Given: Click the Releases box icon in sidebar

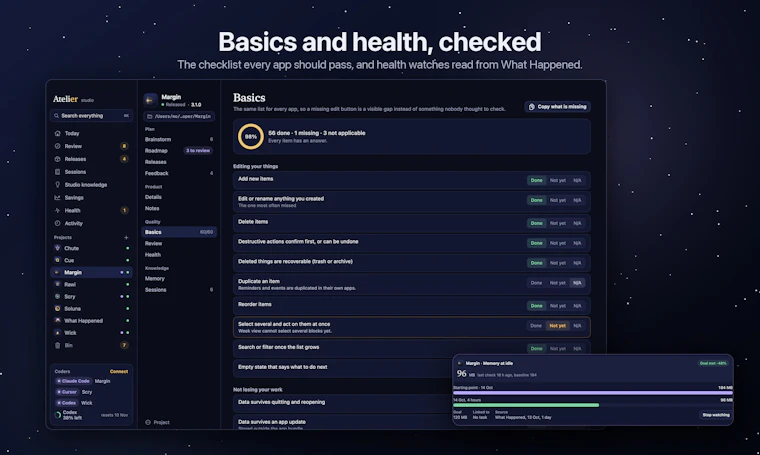Looking at the screenshot, I should 58,159.
